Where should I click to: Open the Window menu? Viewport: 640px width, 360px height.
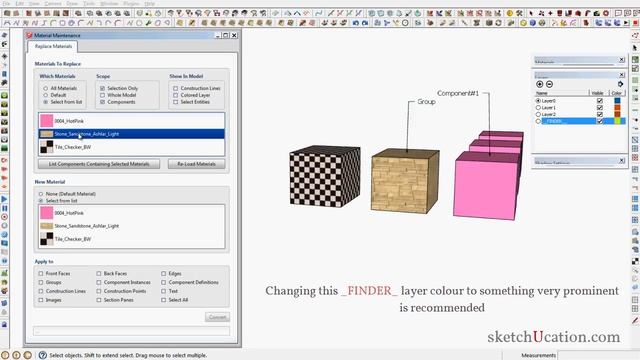point(109,3)
